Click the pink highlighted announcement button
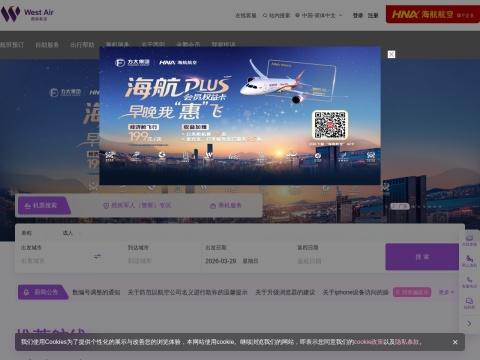This screenshot has width=480, height=360. [x=412, y=292]
